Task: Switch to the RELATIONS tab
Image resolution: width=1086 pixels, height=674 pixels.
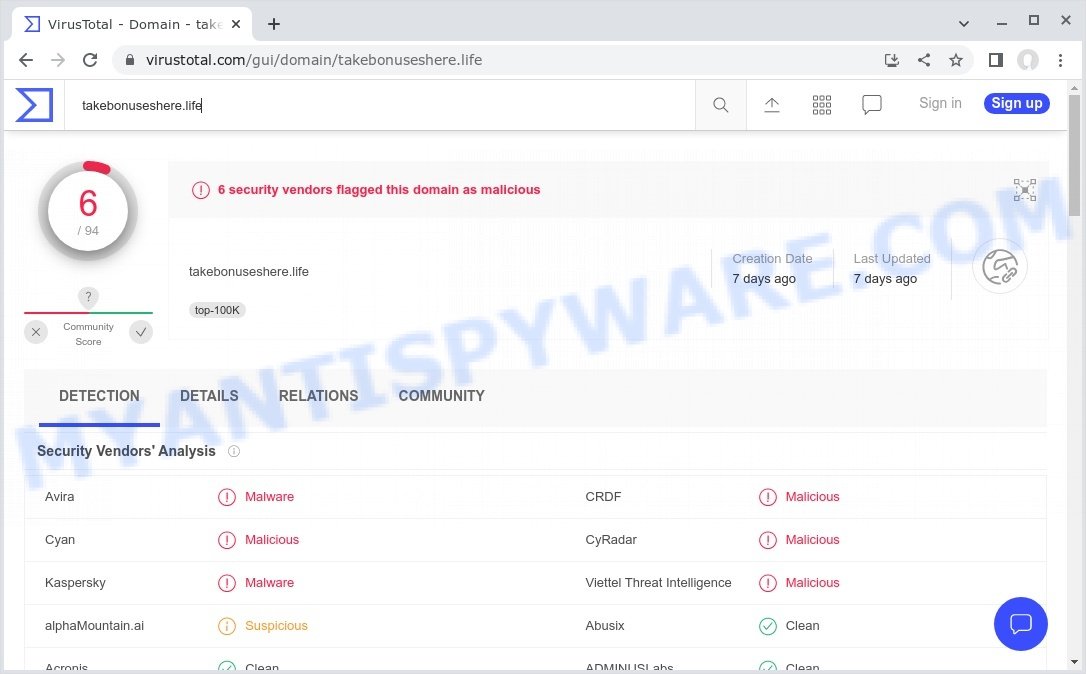Action: (319, 396)
